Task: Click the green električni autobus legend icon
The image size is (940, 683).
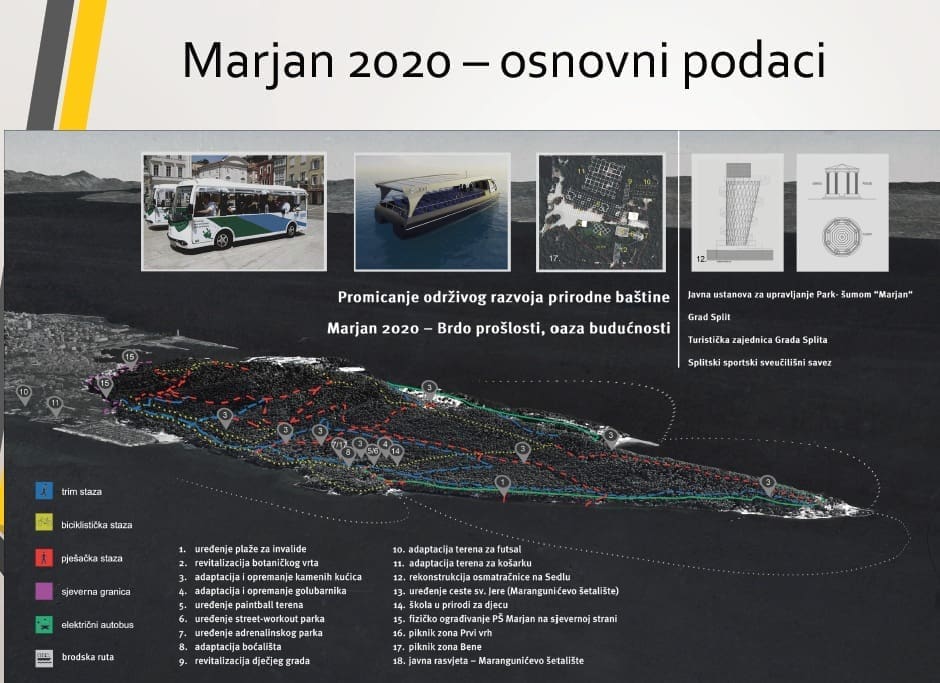Action: 42,626
